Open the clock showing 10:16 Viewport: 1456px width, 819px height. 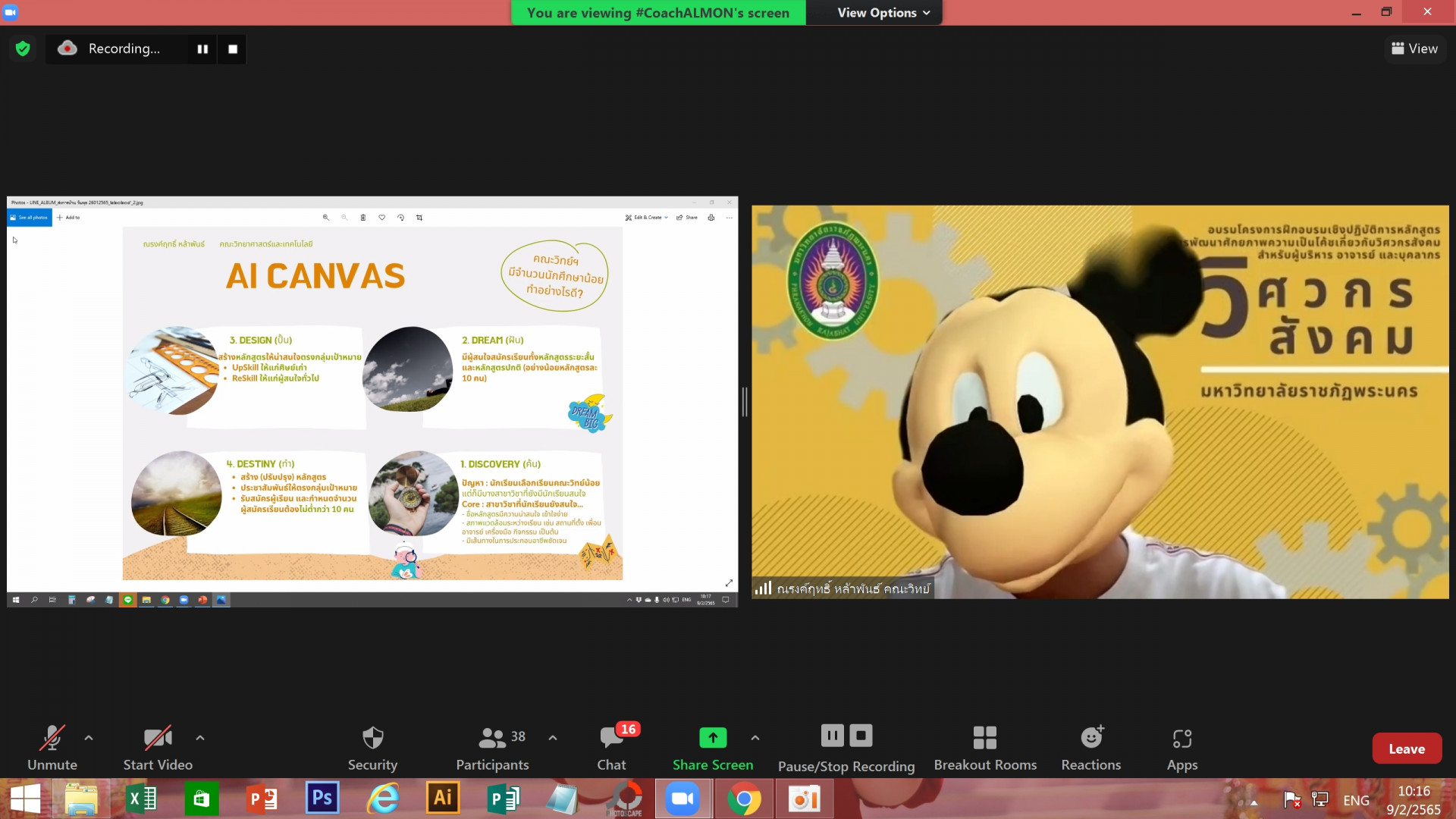pyautogui.click(x=1414, y=800)
